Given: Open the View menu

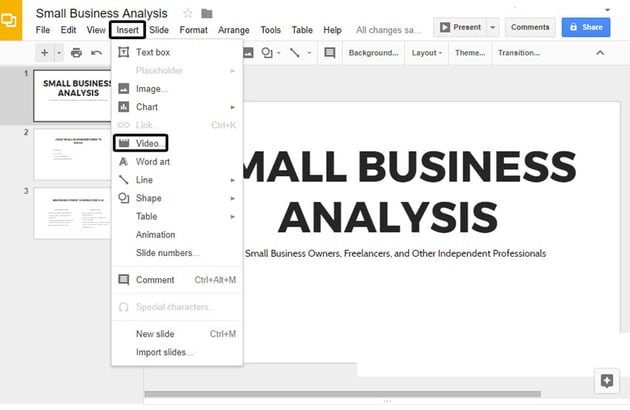Looking at the screenshot, I should click(x=96, y=30).
